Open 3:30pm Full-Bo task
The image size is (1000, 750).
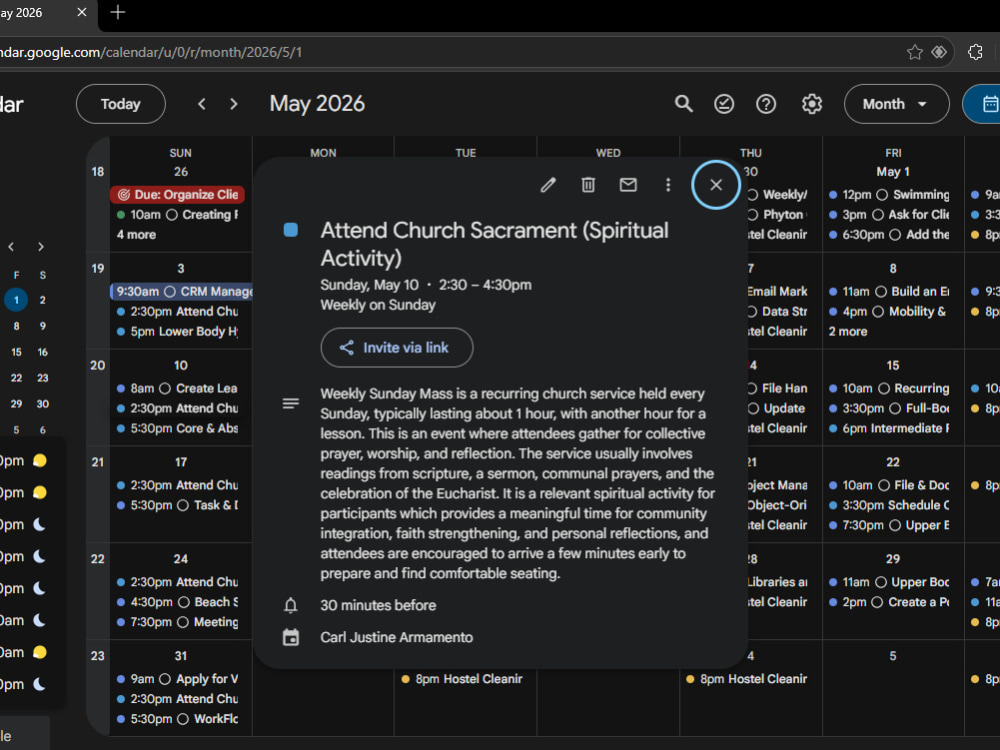[889, 408]
